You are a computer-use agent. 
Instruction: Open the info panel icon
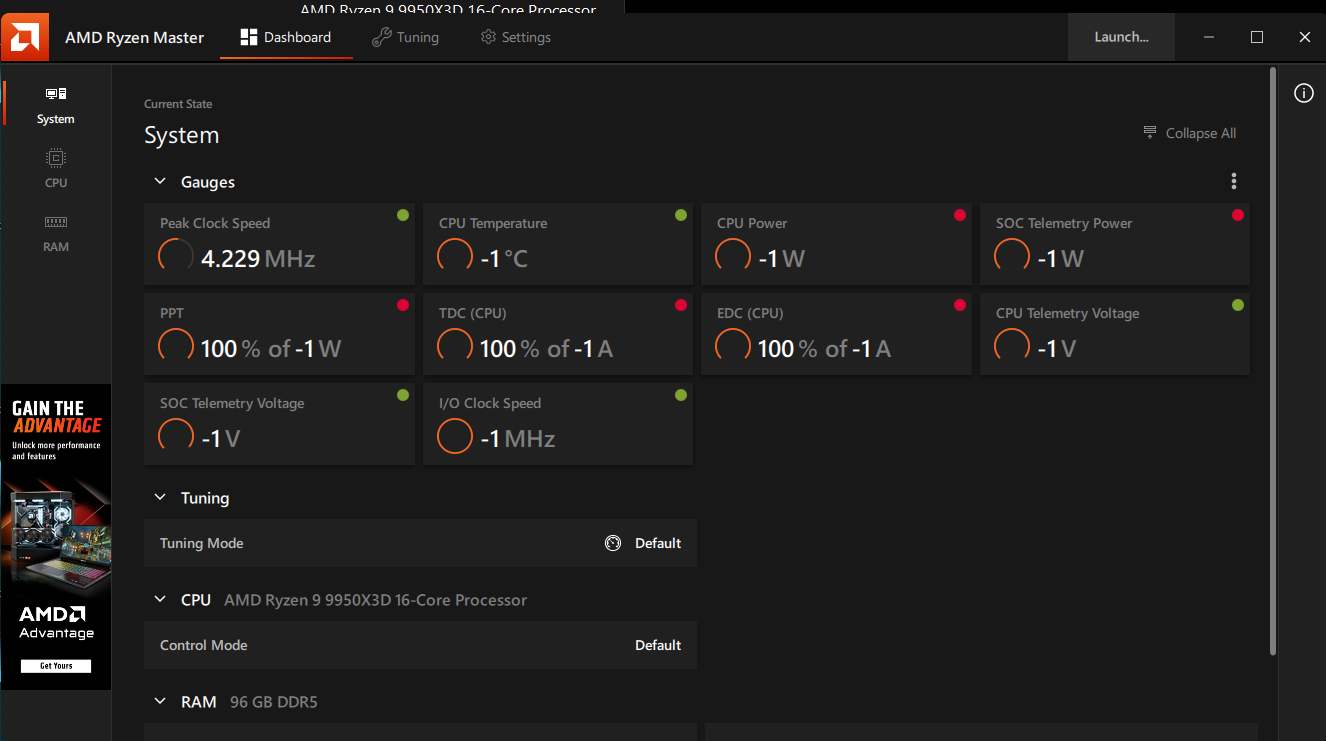[1303, 93]
